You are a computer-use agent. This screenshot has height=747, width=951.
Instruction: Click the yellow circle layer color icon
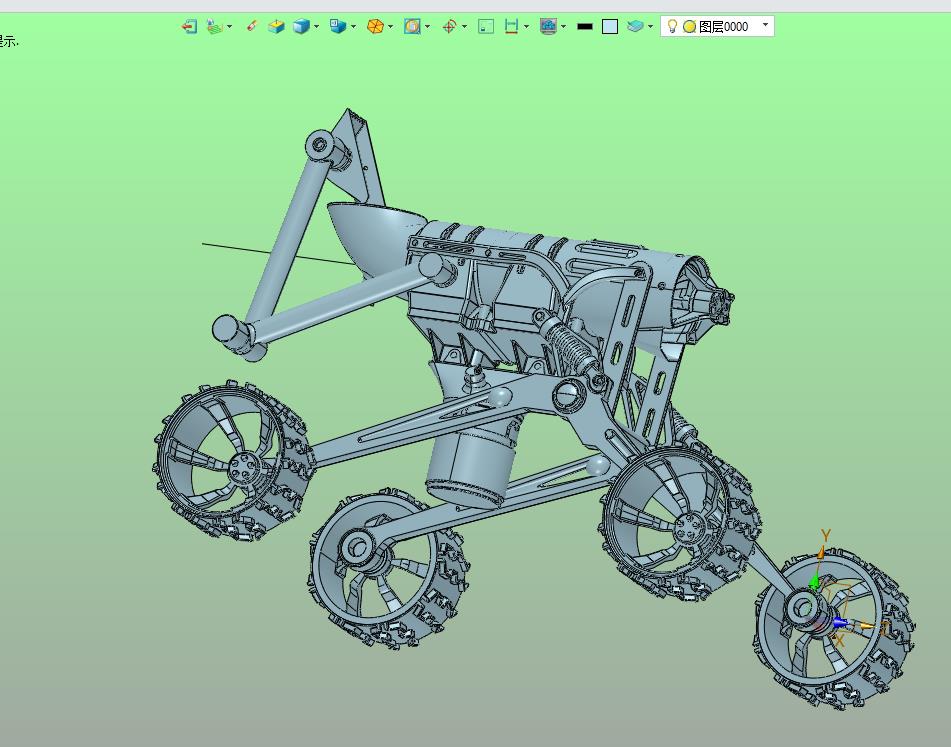pos(689,27)
